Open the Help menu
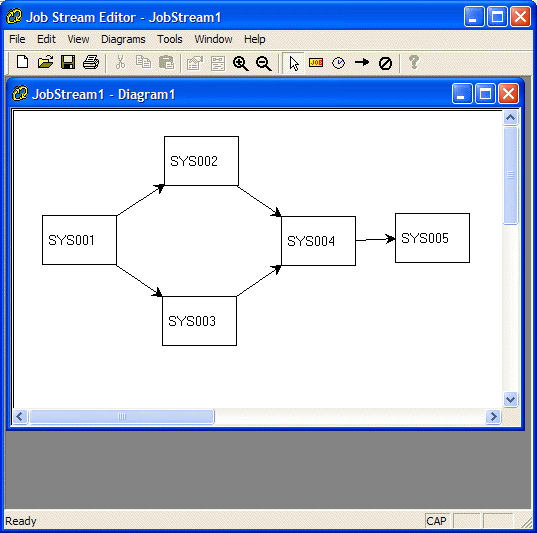The height and width of the screenshot is (533, 537). tap(254, 39)
